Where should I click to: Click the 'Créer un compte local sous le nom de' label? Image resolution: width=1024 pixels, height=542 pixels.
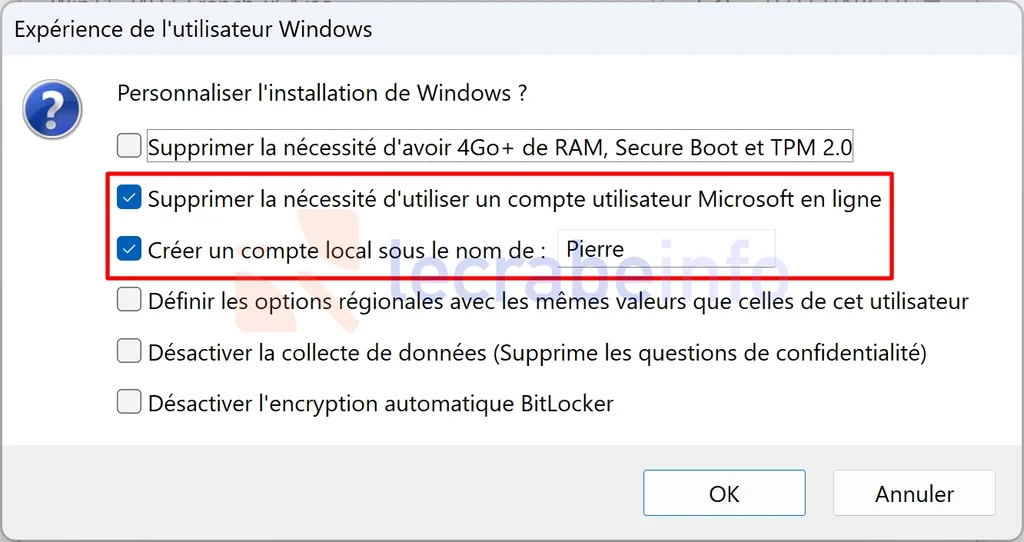[x=346, y=250]
